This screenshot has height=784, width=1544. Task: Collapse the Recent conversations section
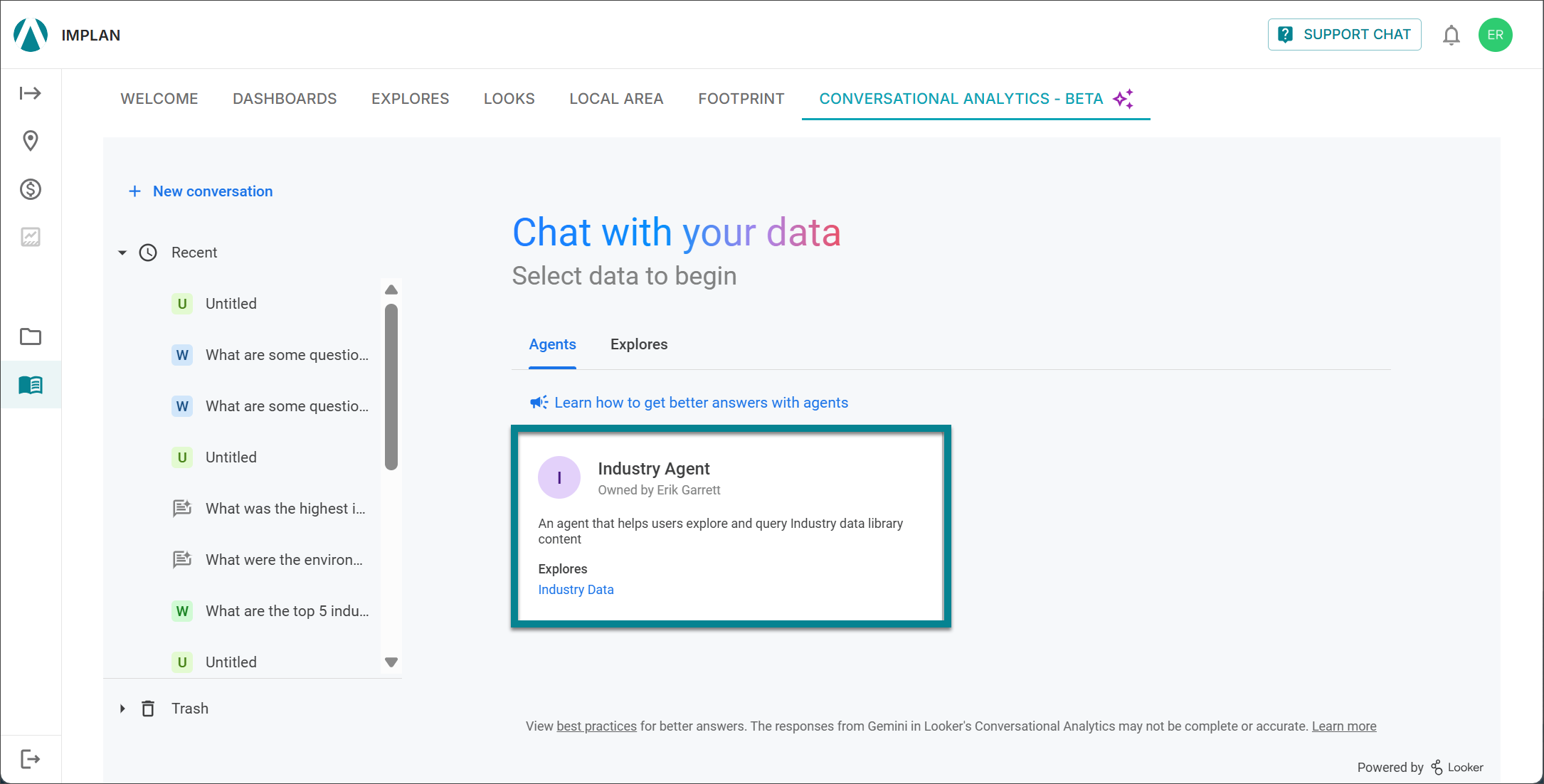coord(122,253)
